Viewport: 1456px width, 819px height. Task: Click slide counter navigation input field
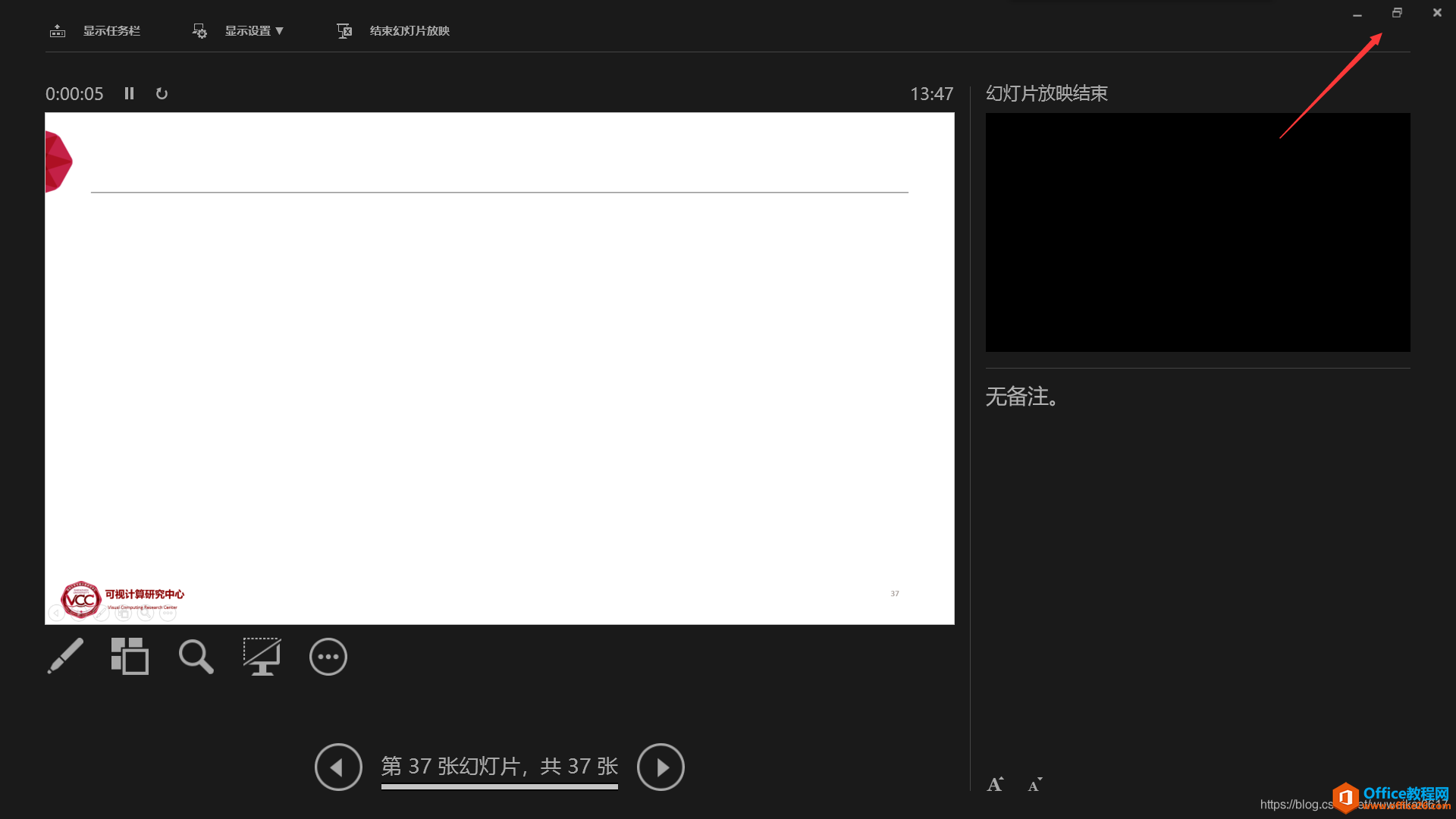498,766
